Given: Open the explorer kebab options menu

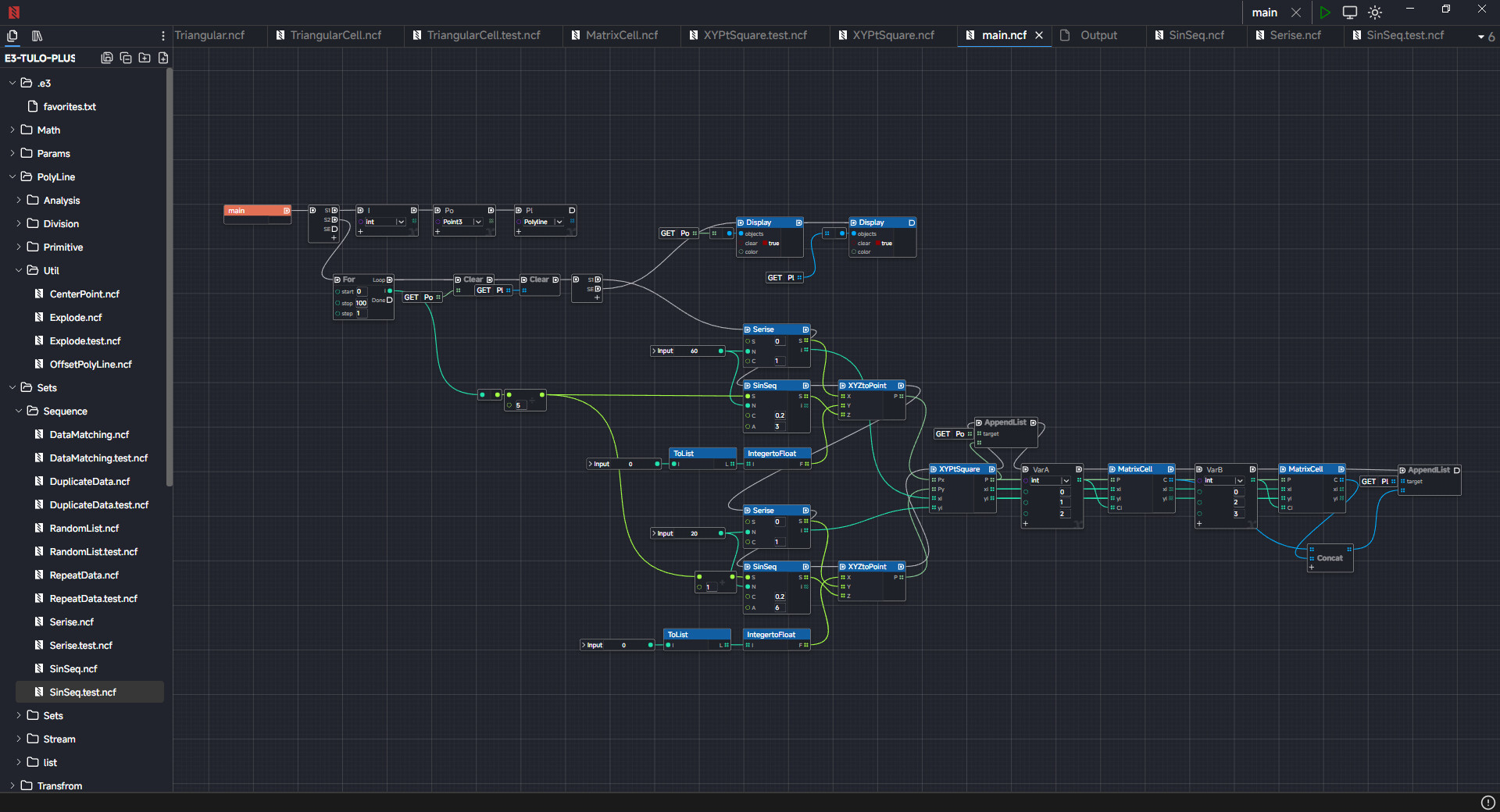Looking at the screenshot, I should 162,36.
